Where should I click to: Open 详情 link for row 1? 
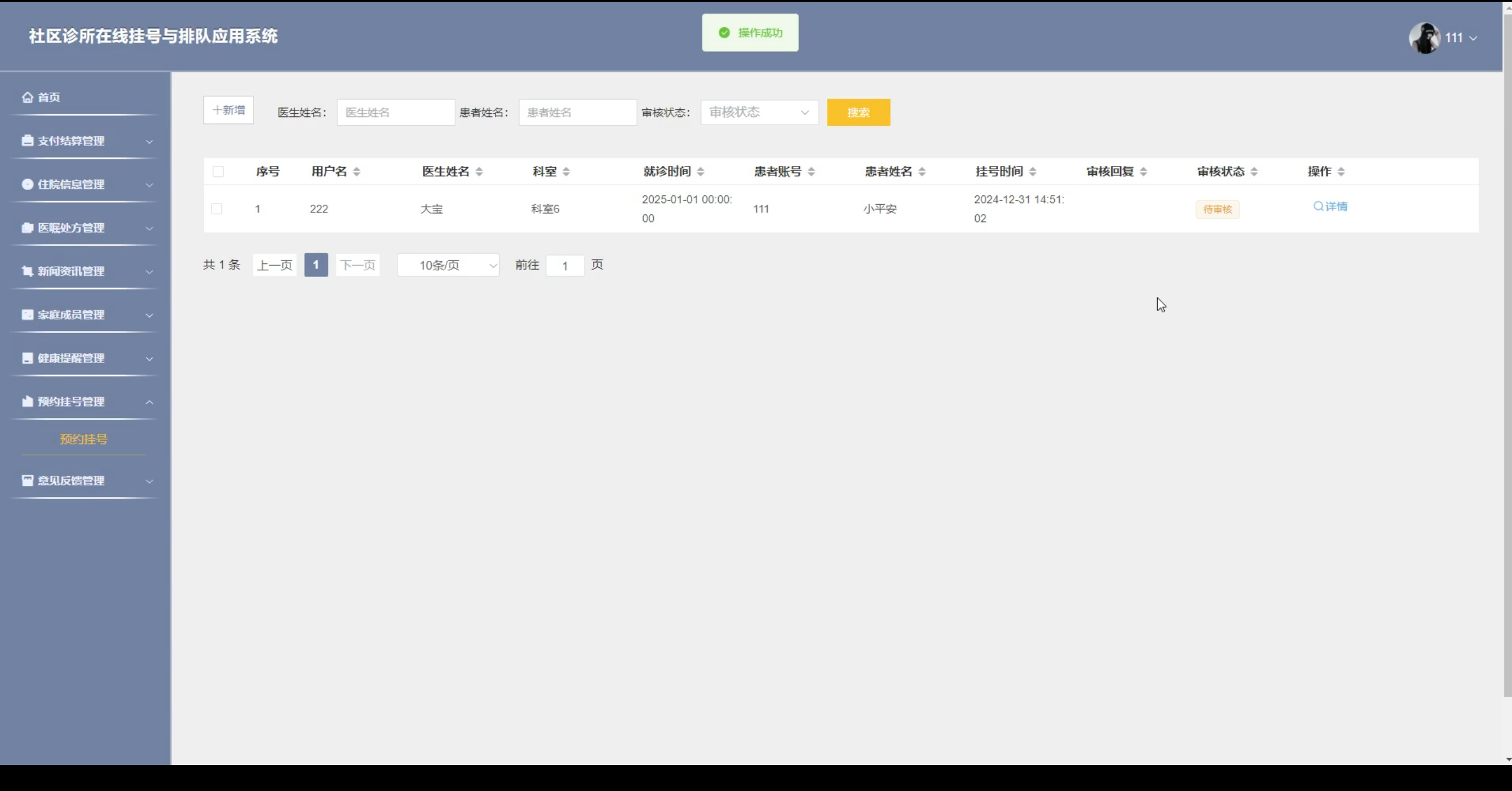(x=1330, y=207)
